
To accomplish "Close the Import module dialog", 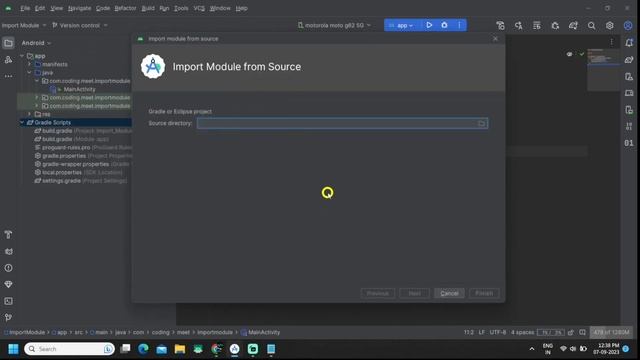I will 495,39.
